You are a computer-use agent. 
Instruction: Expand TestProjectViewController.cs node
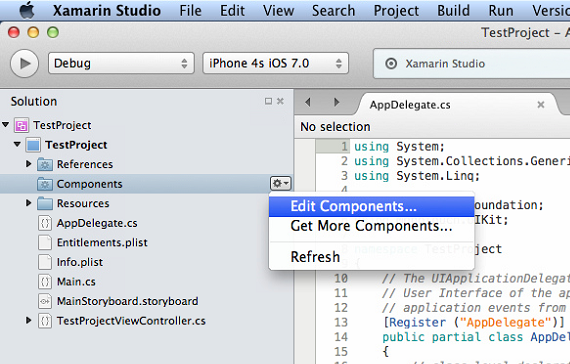[x=28, y=320]
